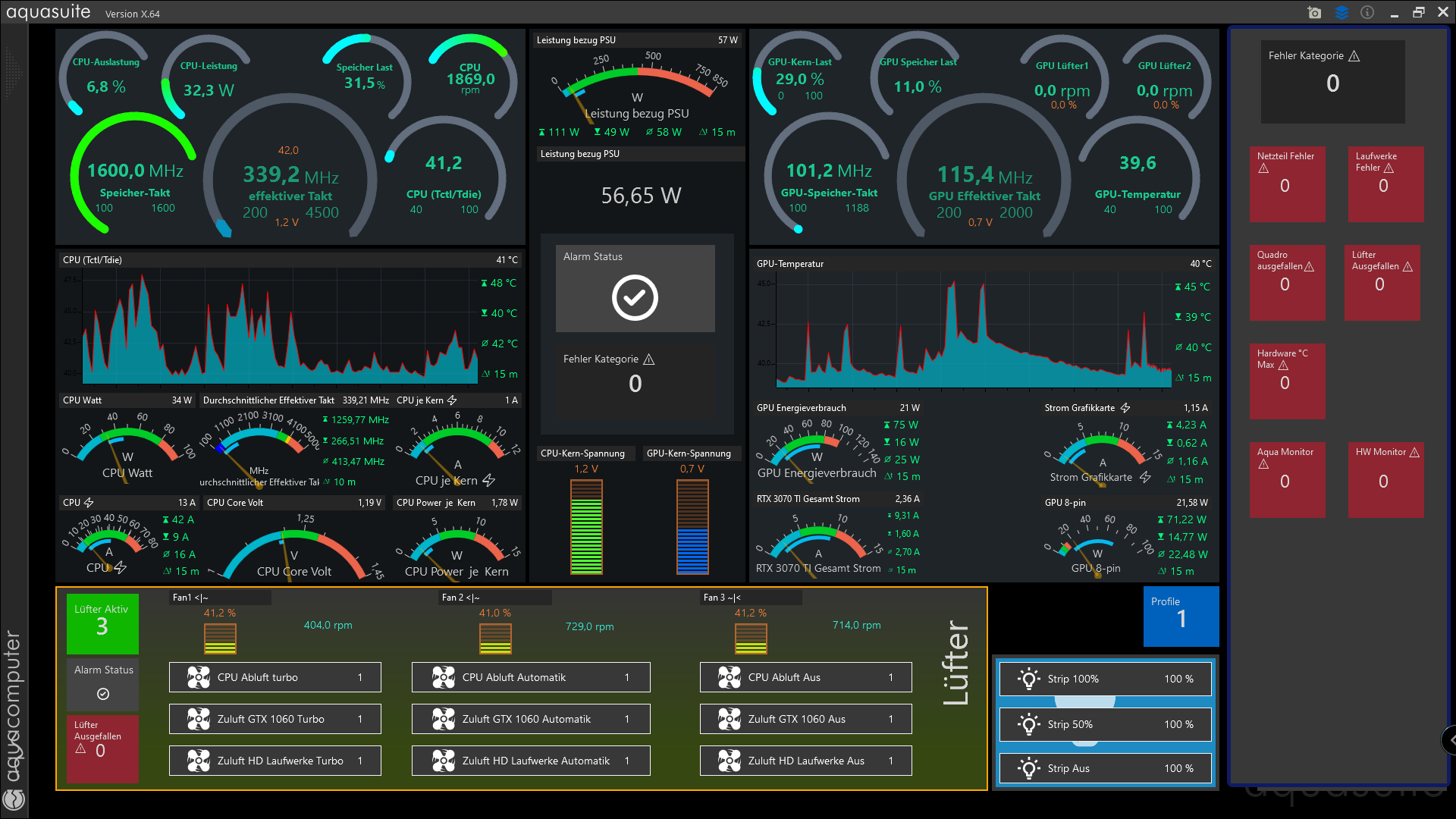Open the Lüfter Aktiv 3 green tile
Screen dimensions: 1456x819
[102, 623]
